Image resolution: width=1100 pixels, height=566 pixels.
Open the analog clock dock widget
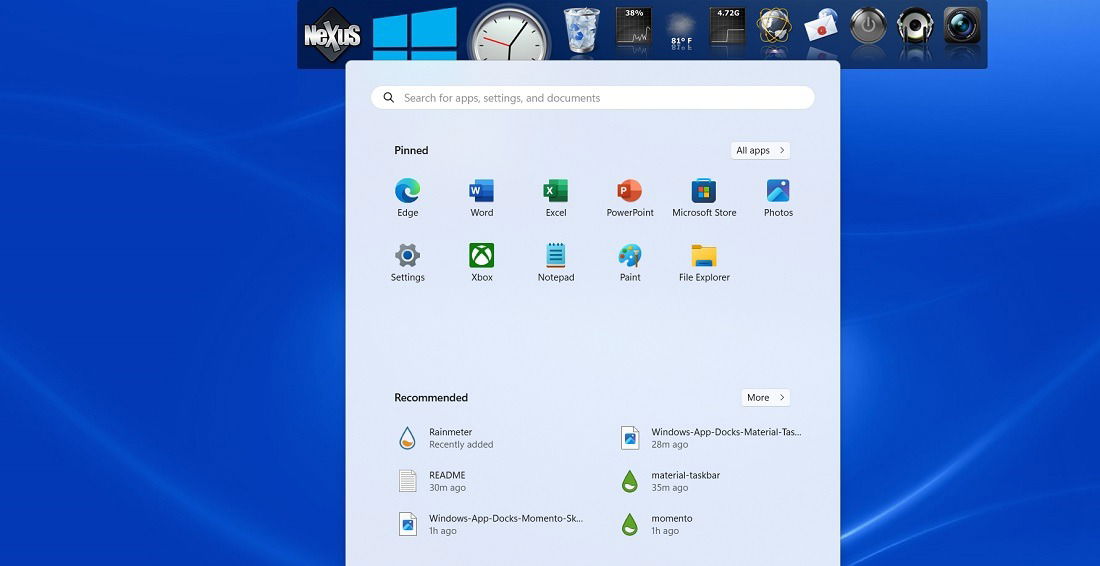pyautogui.click(x=509, y=34)
